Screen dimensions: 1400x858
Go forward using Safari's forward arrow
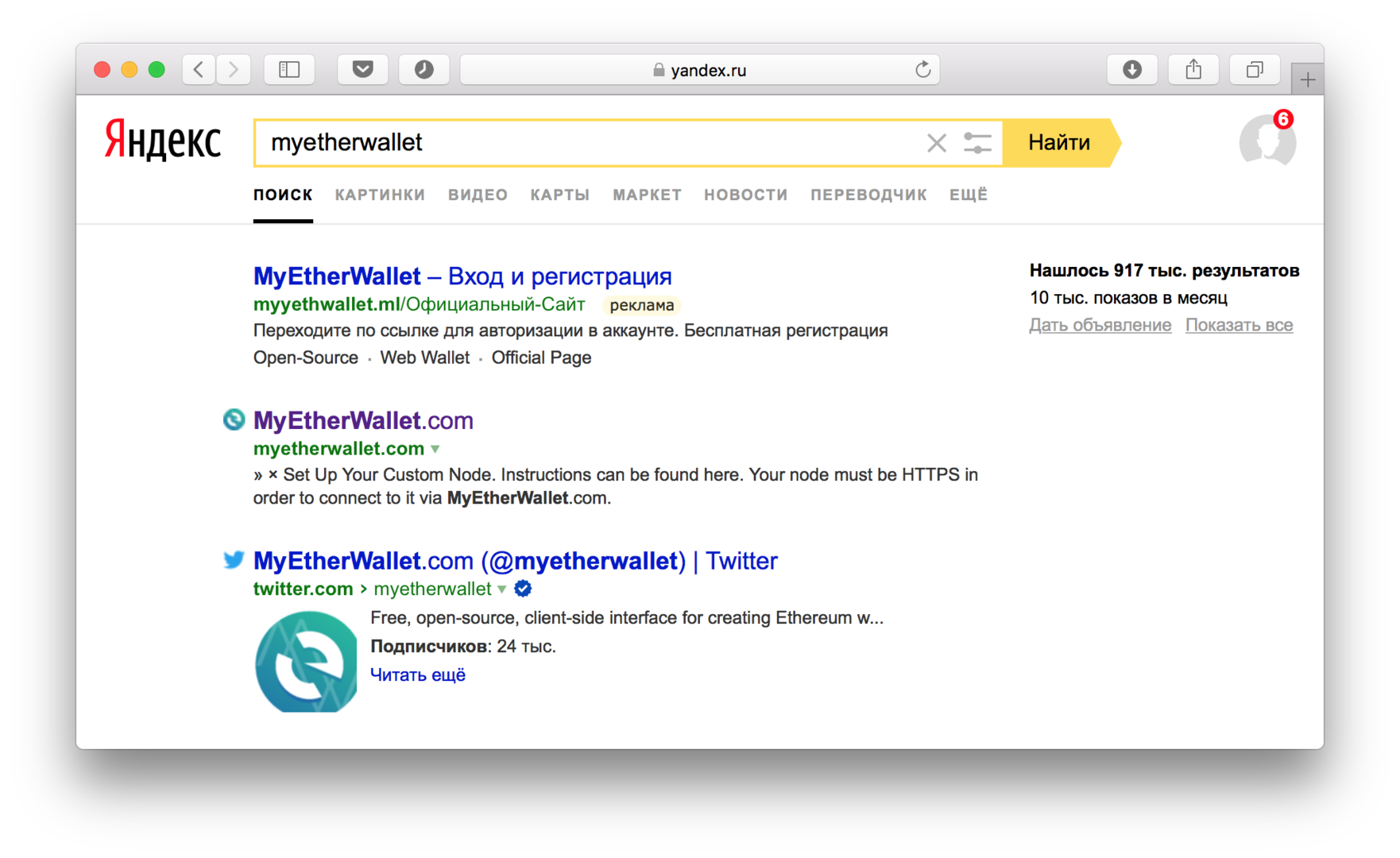[x=234, y=70]
